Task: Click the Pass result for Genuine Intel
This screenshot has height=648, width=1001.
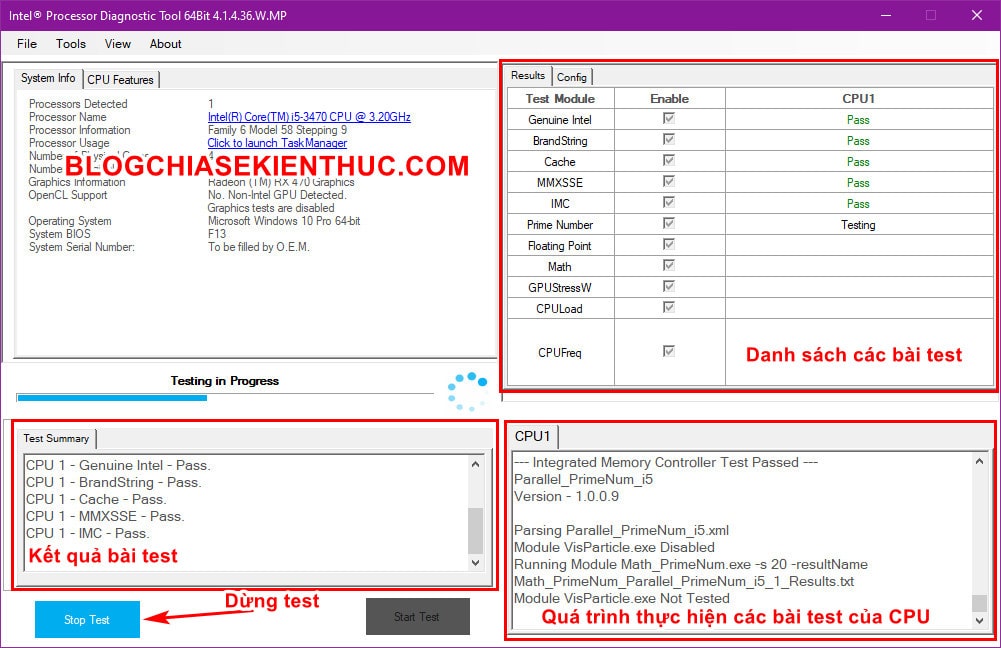Action: tap(858, 120)
